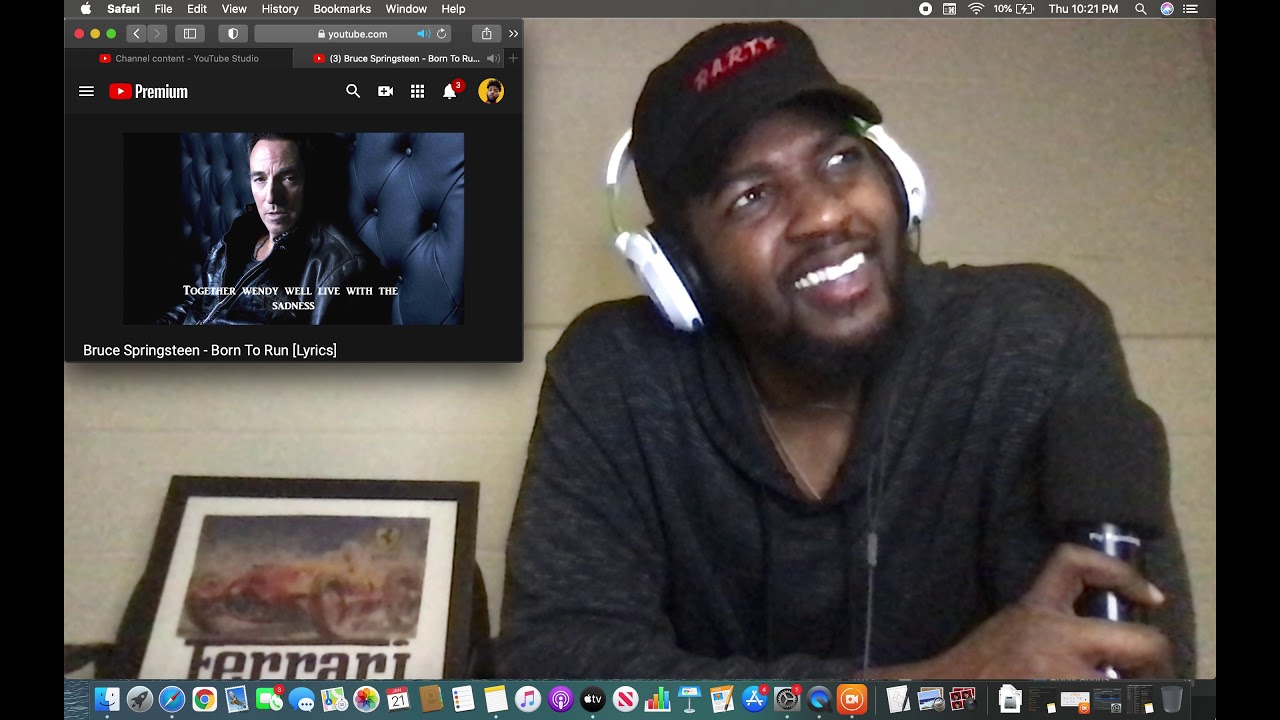
Task: Click Safari share button
Action: coord(486,33)
